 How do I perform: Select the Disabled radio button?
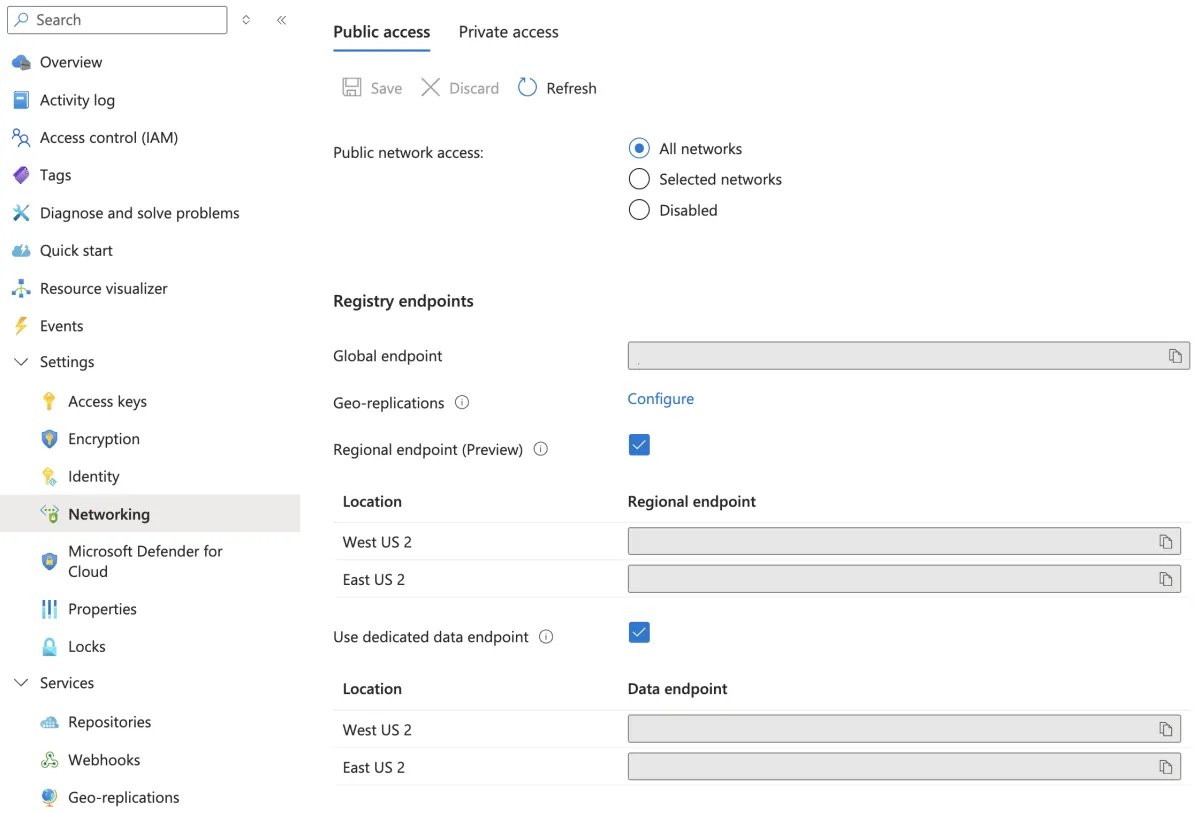639,210
